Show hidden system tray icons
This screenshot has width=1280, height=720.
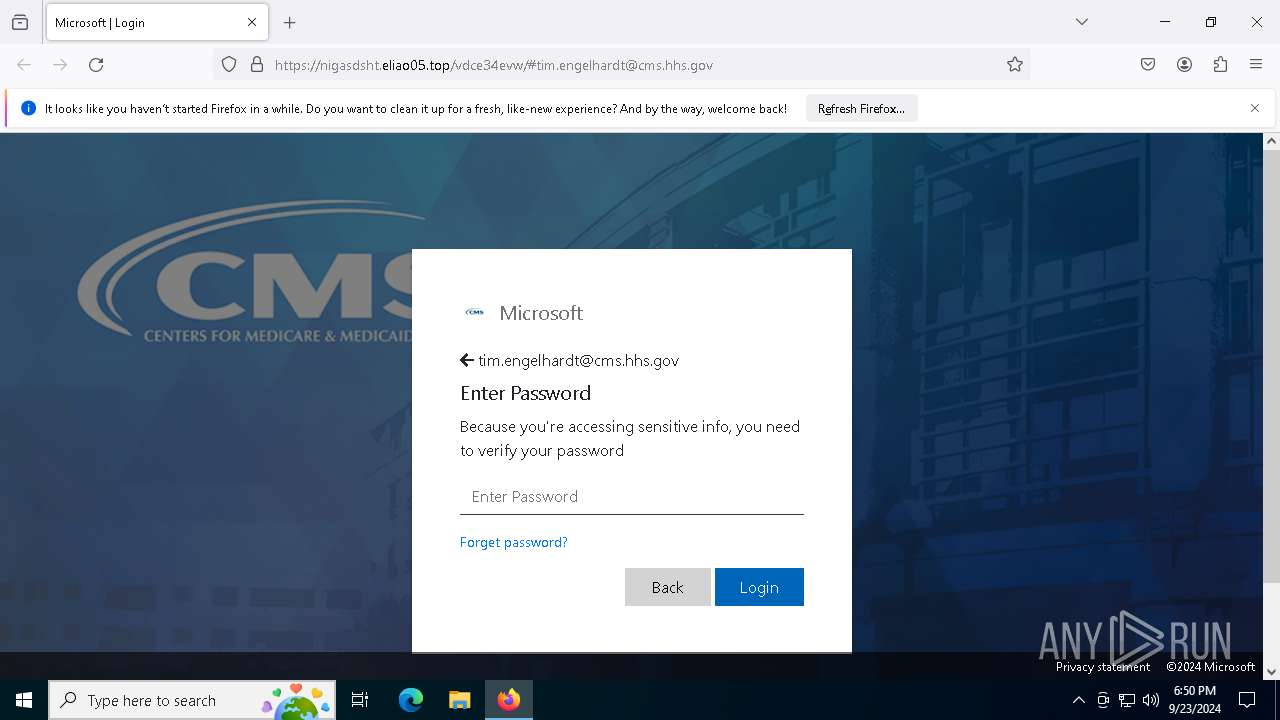click(1078, 700)
